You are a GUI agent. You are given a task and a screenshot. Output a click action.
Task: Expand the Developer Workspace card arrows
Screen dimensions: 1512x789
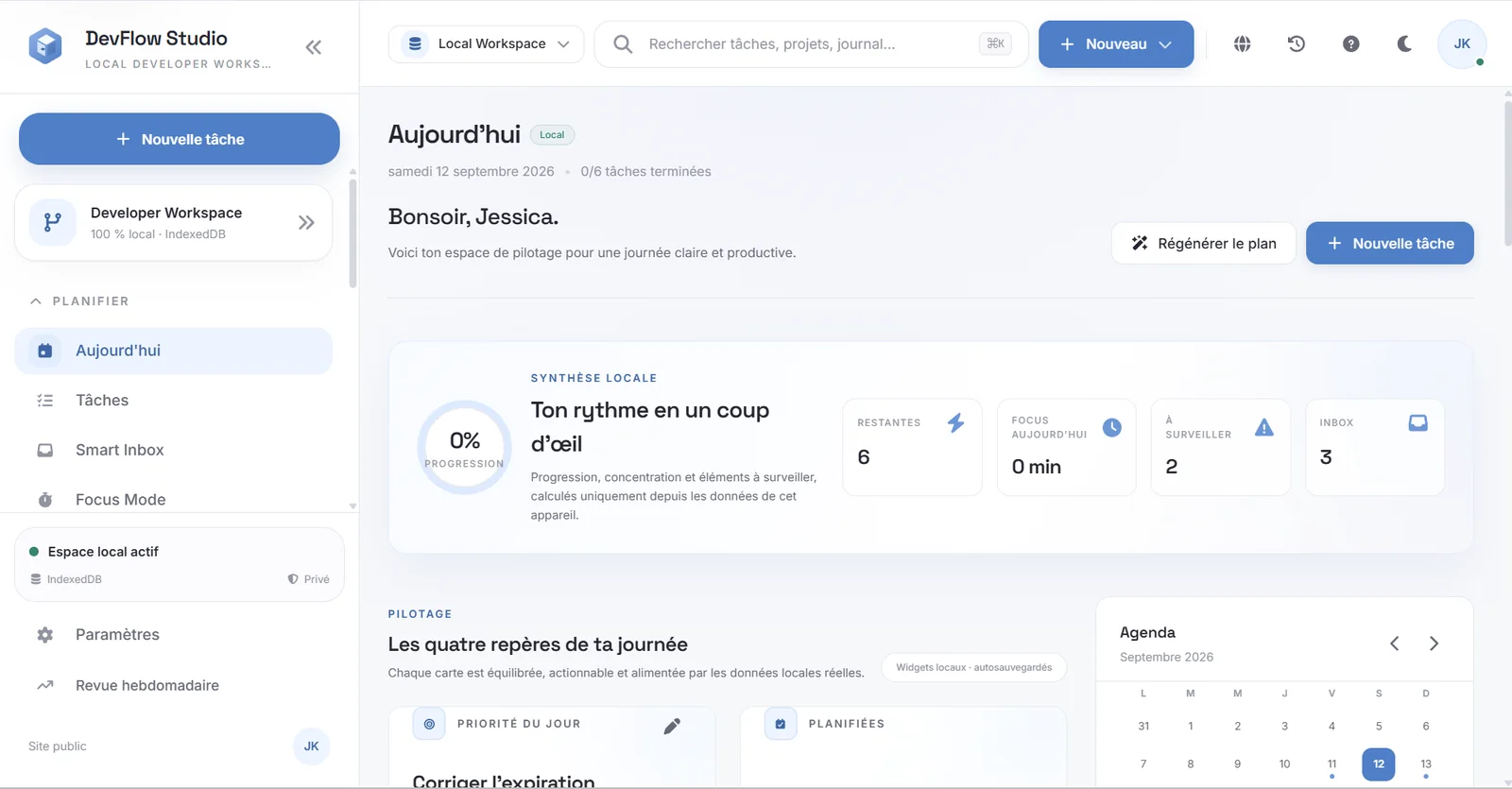[x=306, y=223]
